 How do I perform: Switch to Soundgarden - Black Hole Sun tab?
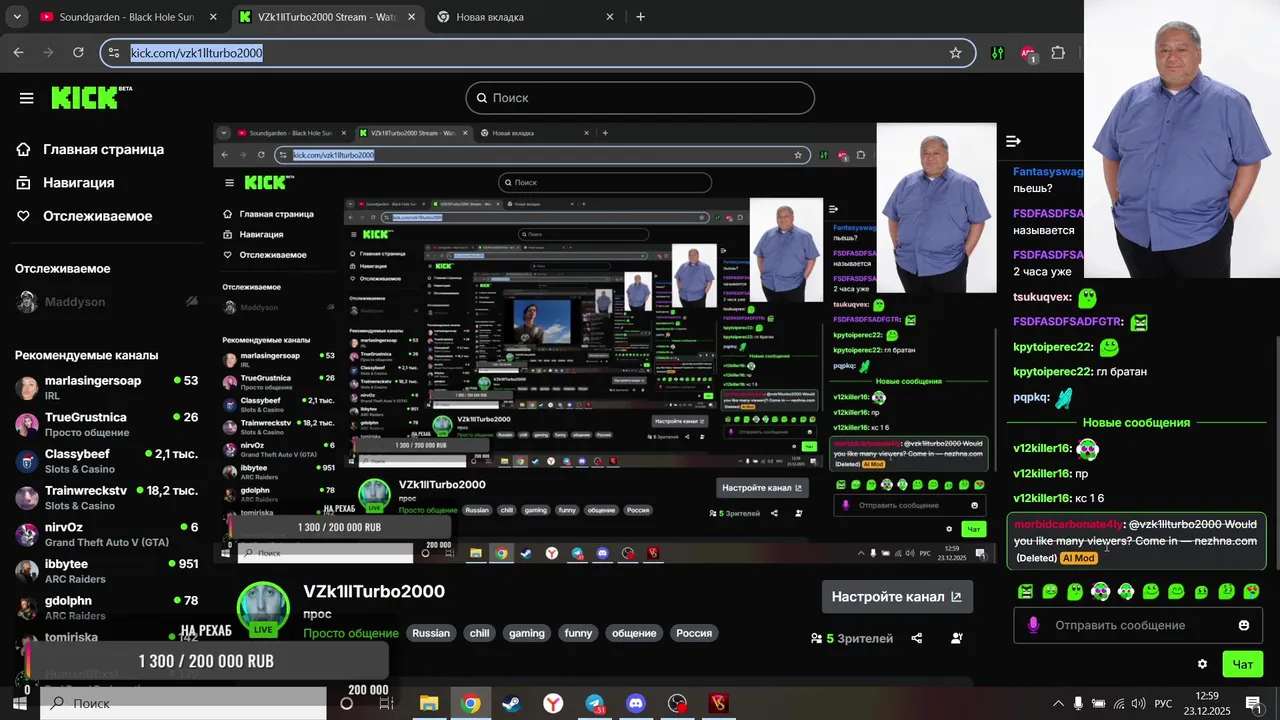127,17
